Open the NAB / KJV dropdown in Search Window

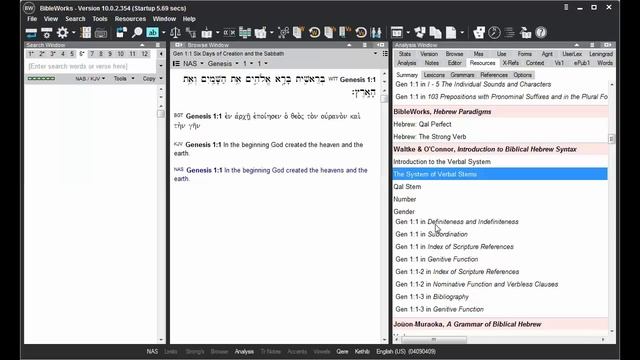[x=90, y=78]
